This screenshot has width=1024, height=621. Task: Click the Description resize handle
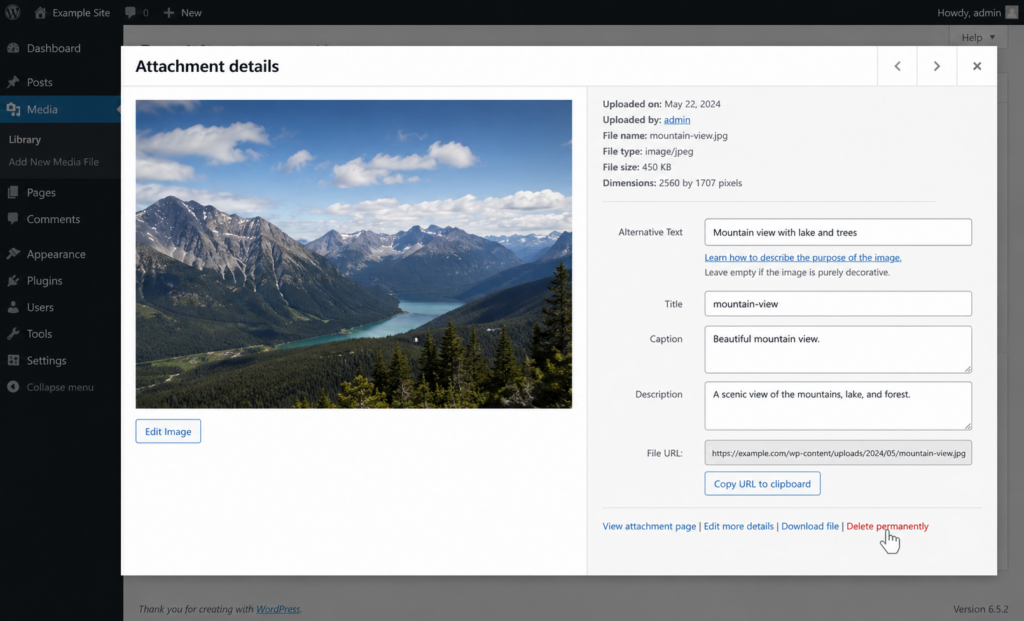click(x=967, y=425)
